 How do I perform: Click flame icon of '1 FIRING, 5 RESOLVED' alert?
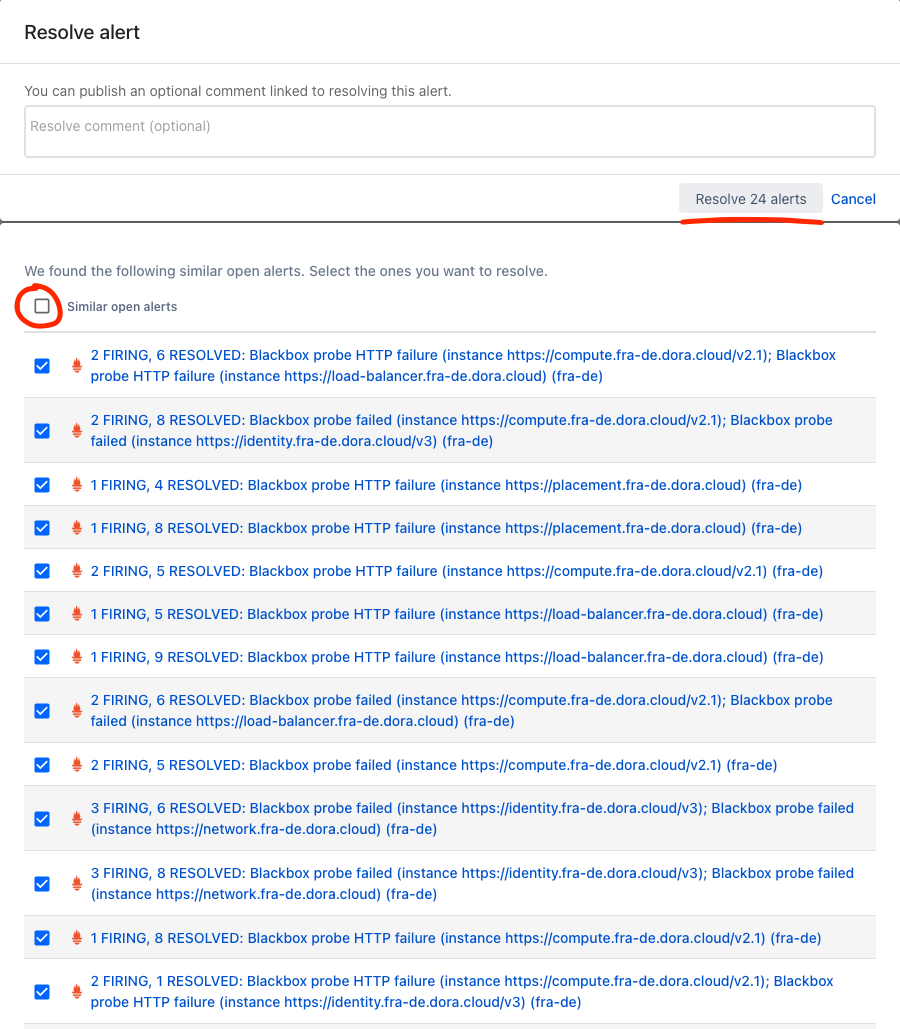coord(77,614)
